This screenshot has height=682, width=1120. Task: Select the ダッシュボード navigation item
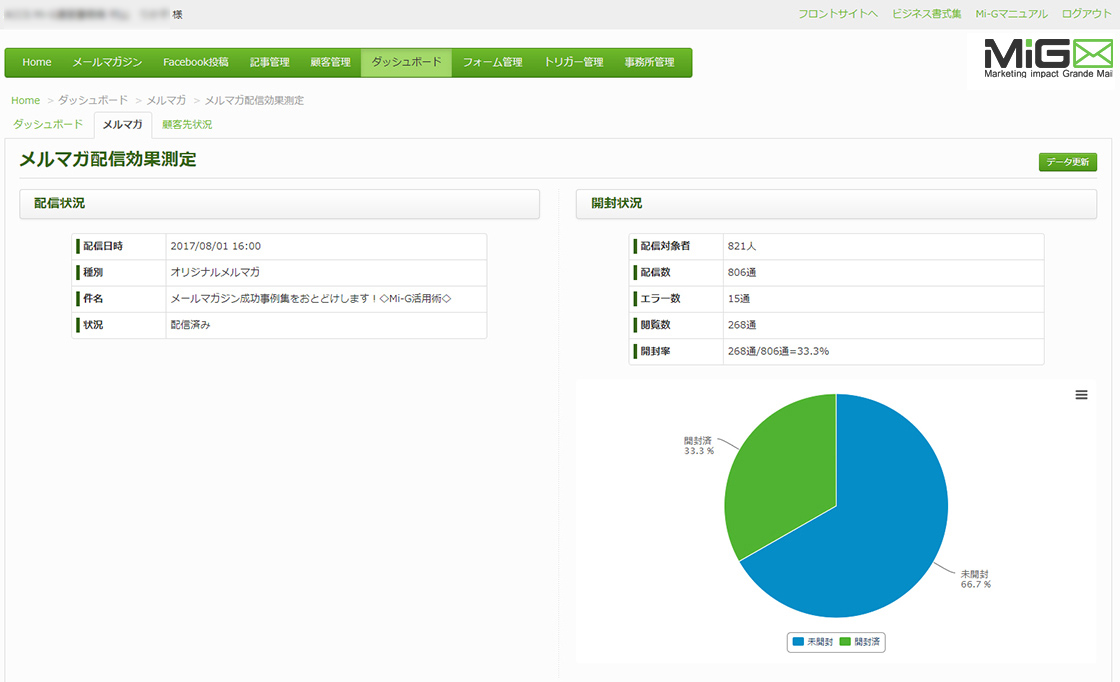(x=406, y=62)
